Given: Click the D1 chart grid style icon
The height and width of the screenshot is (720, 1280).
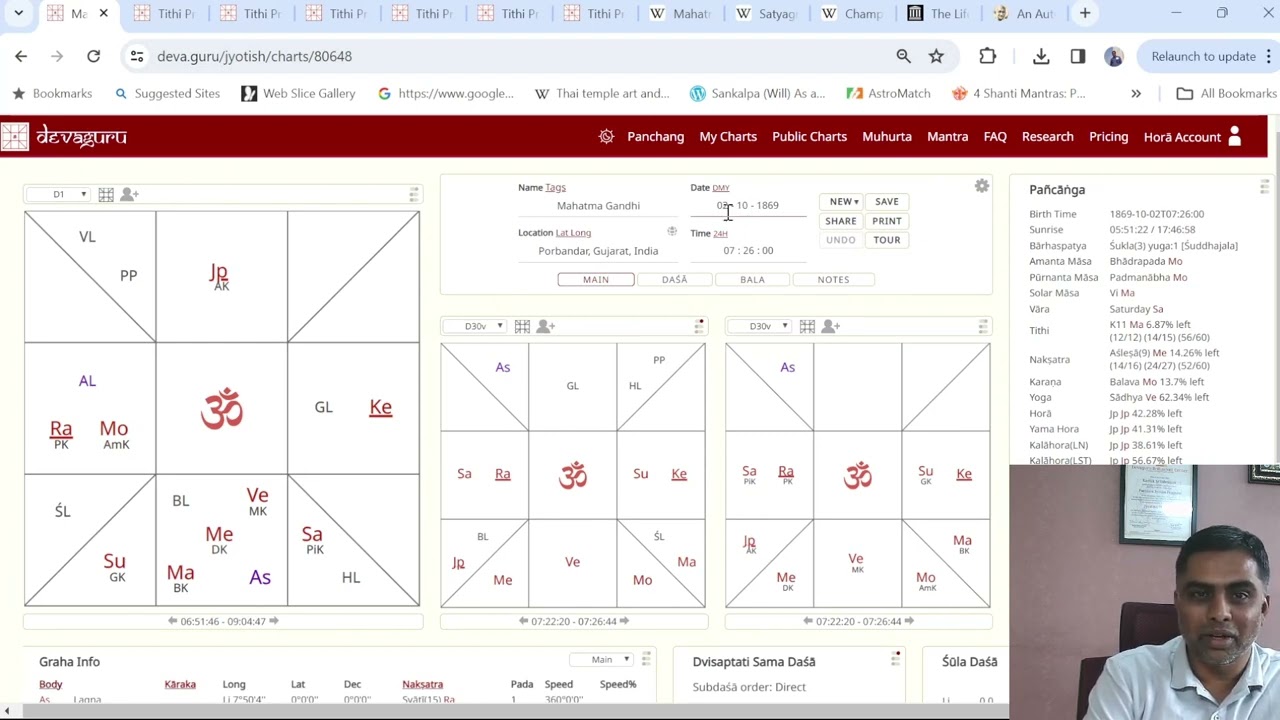Looking at the screenshot, I should (106, 194).
